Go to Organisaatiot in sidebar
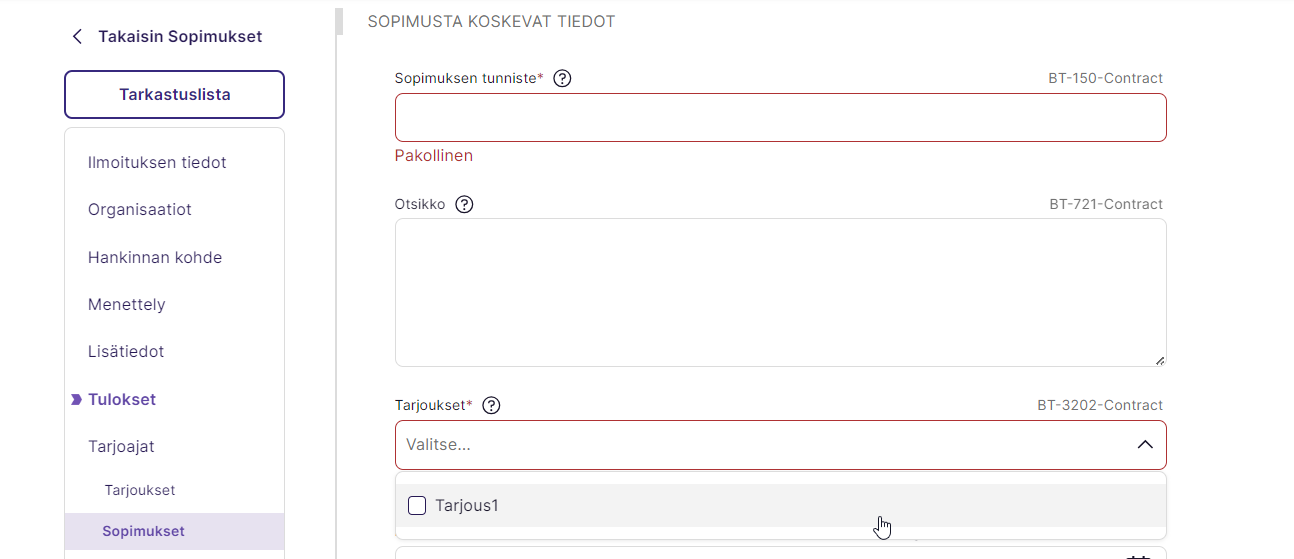The height and width of the screenshot is (559, 1294). [140, 210]
